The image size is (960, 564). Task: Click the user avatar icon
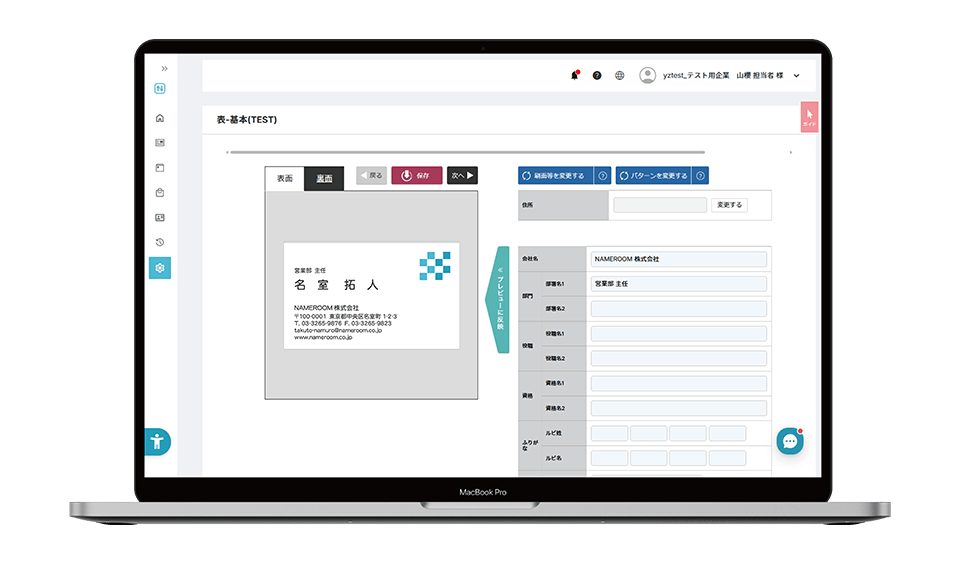coord(647,75)
